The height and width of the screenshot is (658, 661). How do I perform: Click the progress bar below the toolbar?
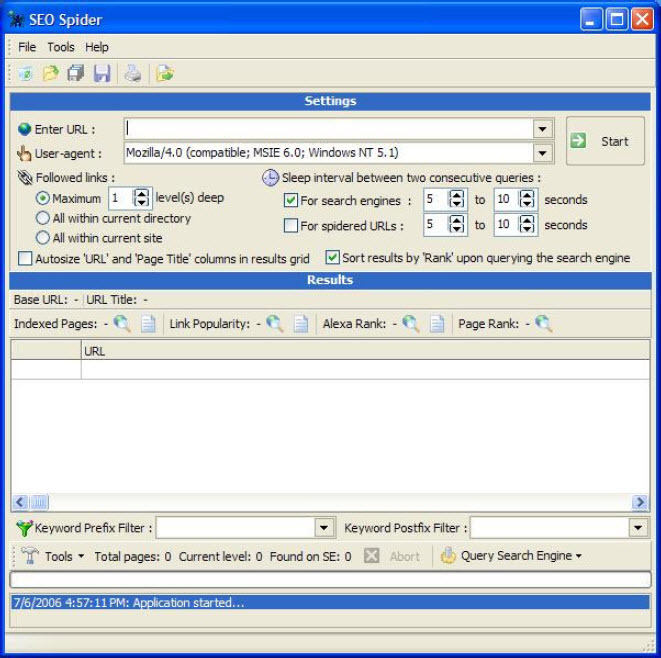[330, 580]
